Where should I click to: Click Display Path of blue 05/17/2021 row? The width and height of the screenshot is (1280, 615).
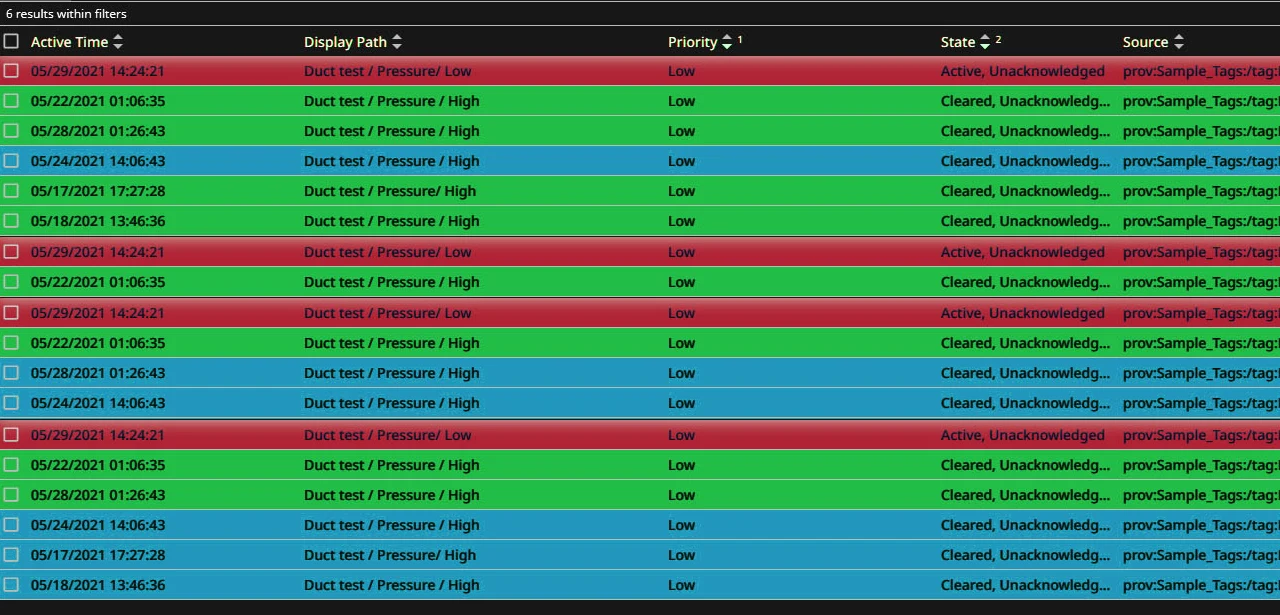coord(390,555)
